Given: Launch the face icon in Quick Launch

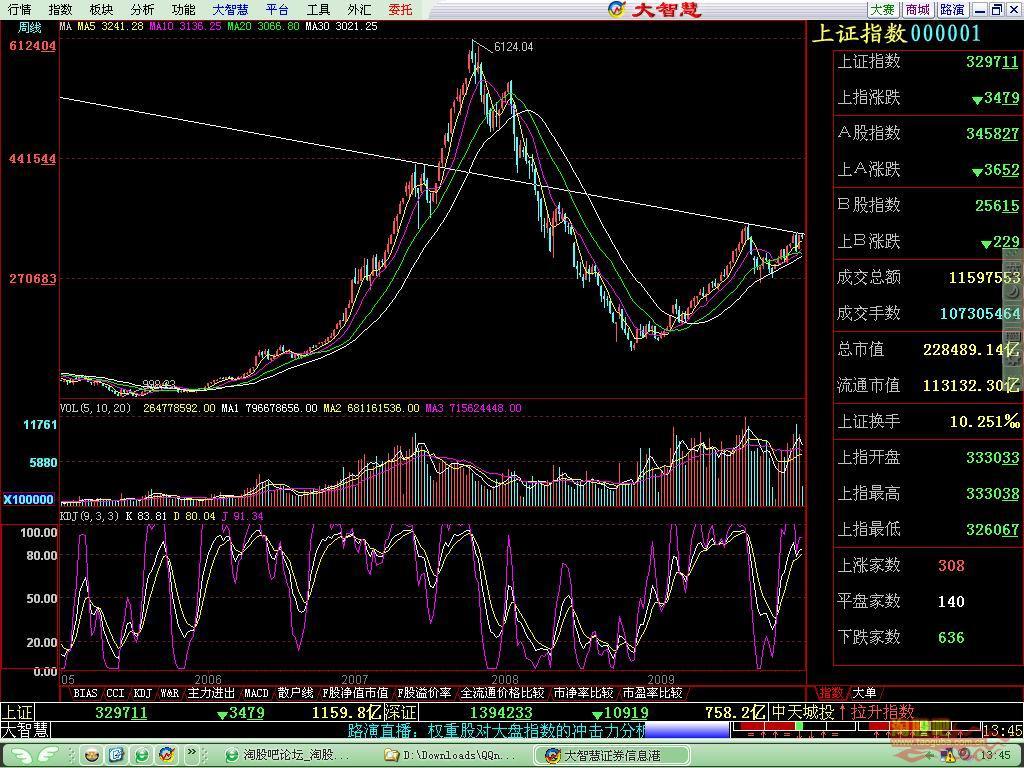Looking at the screenshot, I should [x=92, y=756].
